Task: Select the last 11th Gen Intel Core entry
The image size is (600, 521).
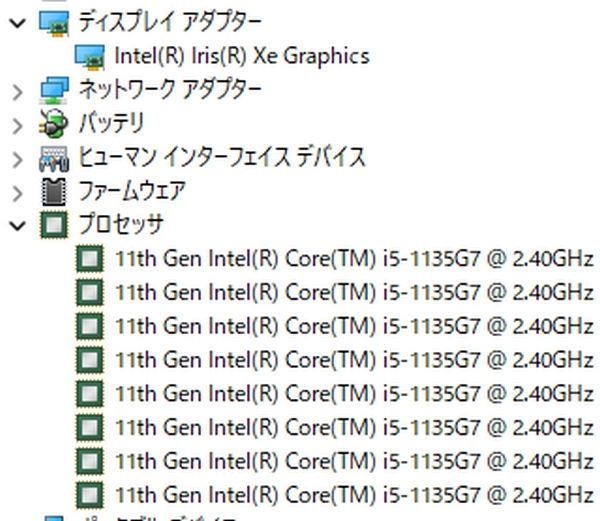Action: click(x=354, y=495)
